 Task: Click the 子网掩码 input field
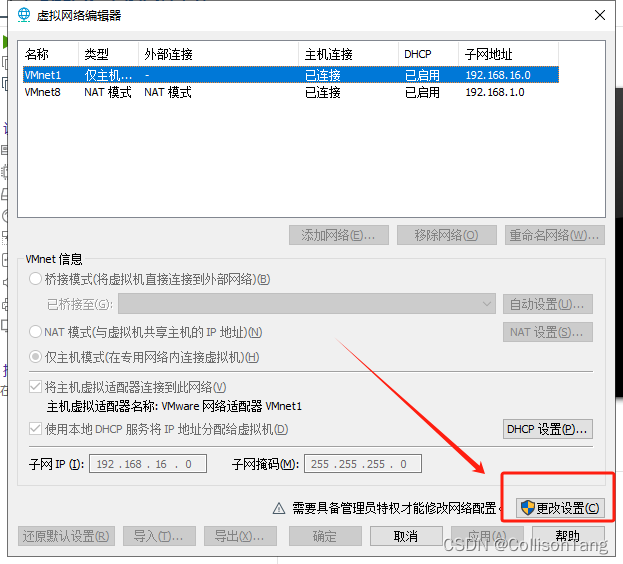click(363, 464)
